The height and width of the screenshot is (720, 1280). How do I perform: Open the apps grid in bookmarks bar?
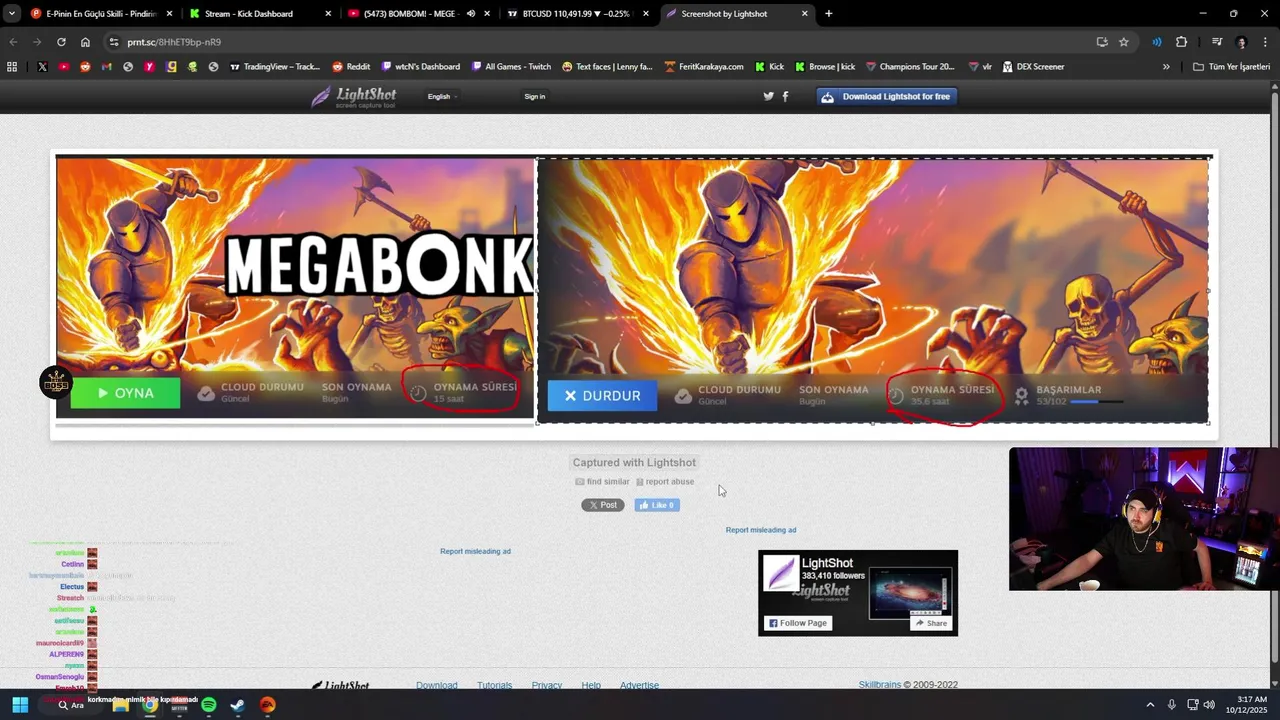(x=12, y=67)
